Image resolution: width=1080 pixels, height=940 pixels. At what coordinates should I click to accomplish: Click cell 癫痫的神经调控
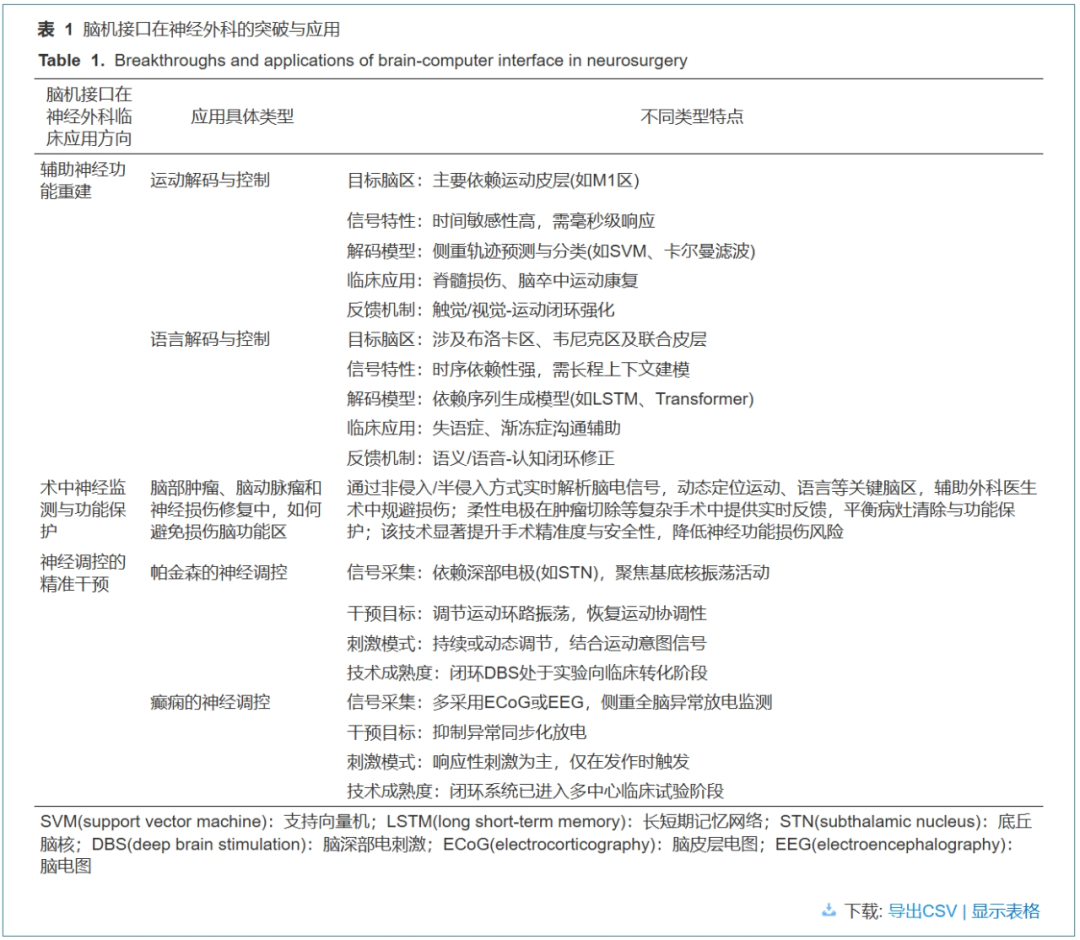(210, 702)
